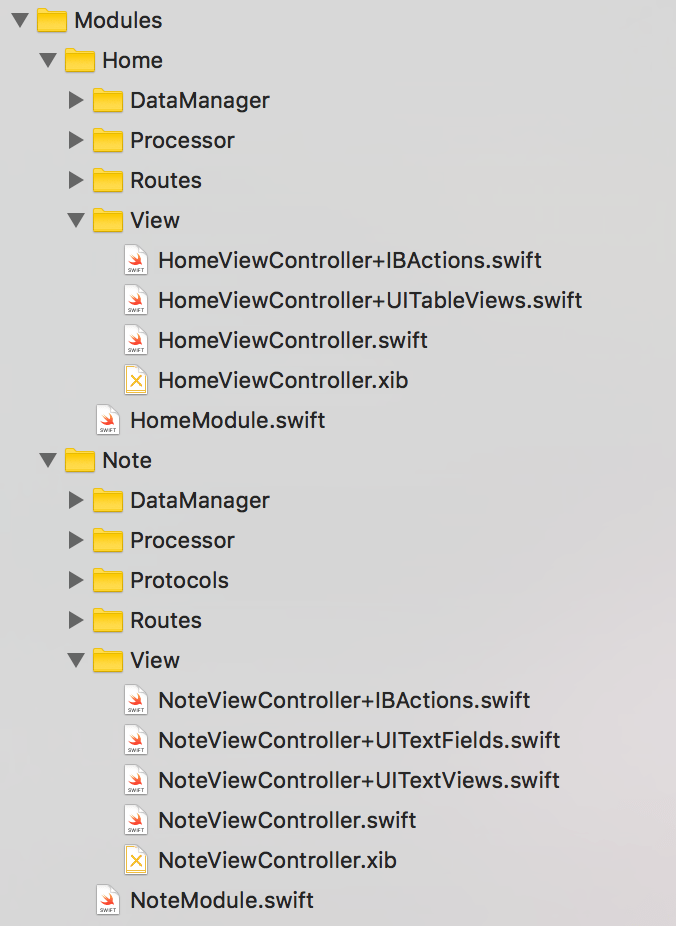Select the Home Routes folder label
Viewport: 676px width, 926px height.
coord(165,180)
